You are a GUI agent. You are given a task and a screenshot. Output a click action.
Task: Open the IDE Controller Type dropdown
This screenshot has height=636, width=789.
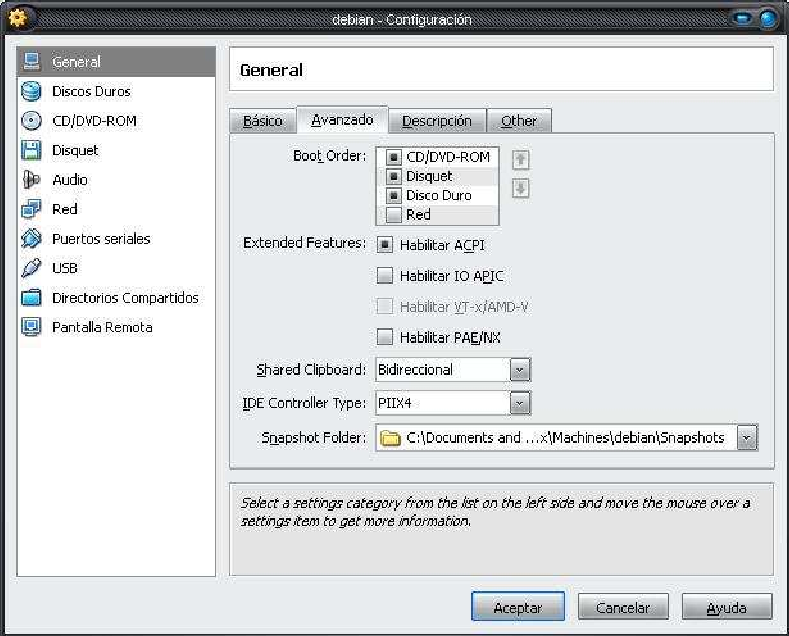pyautogui.click(x=519, y=403)
